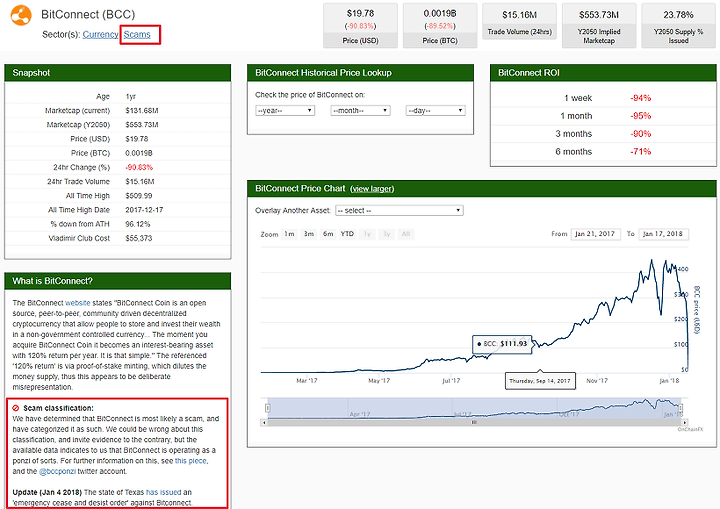The height and width of the screenshot is (509, 720).
Task: Open the 'this piece' article link
Action: point(191,461)
